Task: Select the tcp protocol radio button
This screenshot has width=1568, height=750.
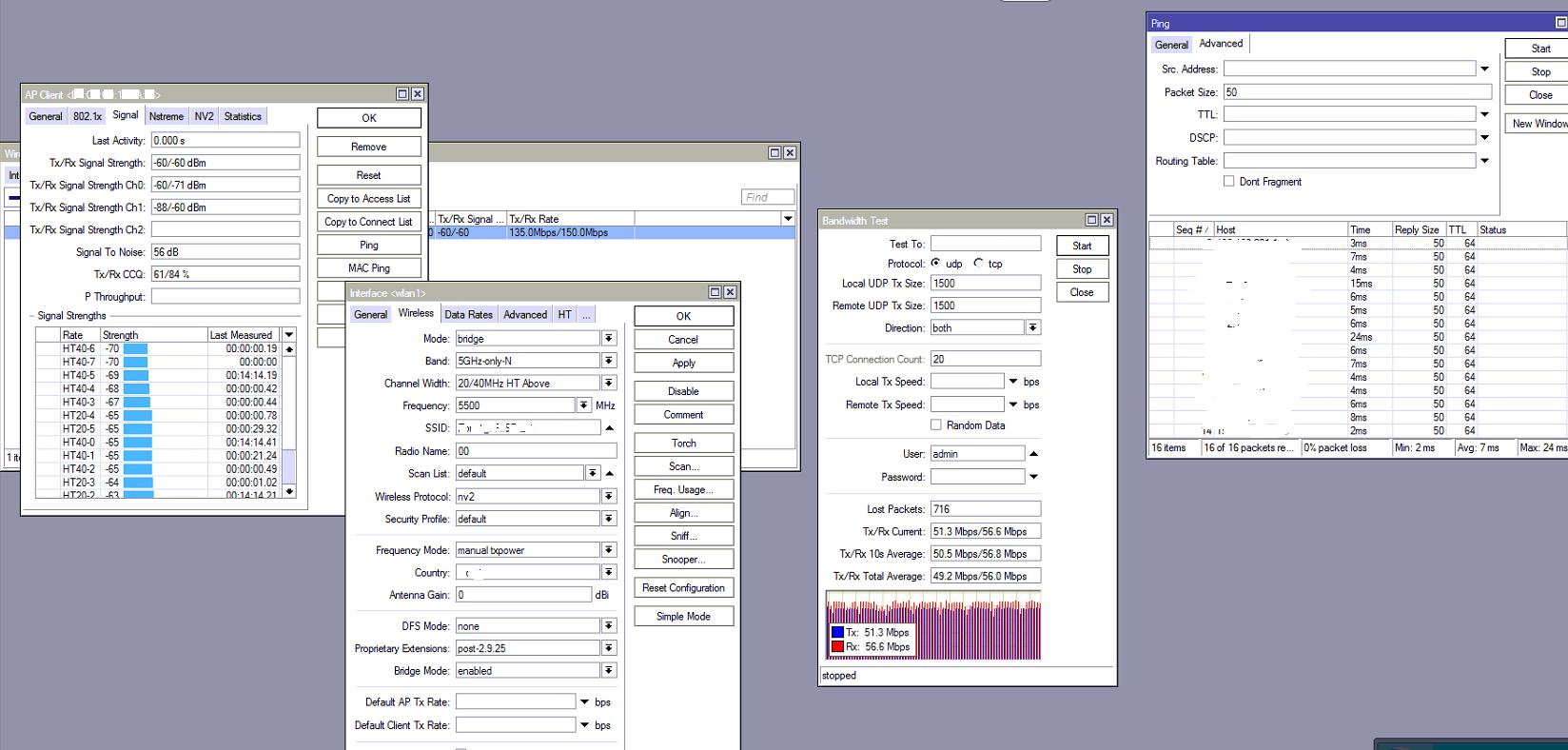Action: [978, 264]
